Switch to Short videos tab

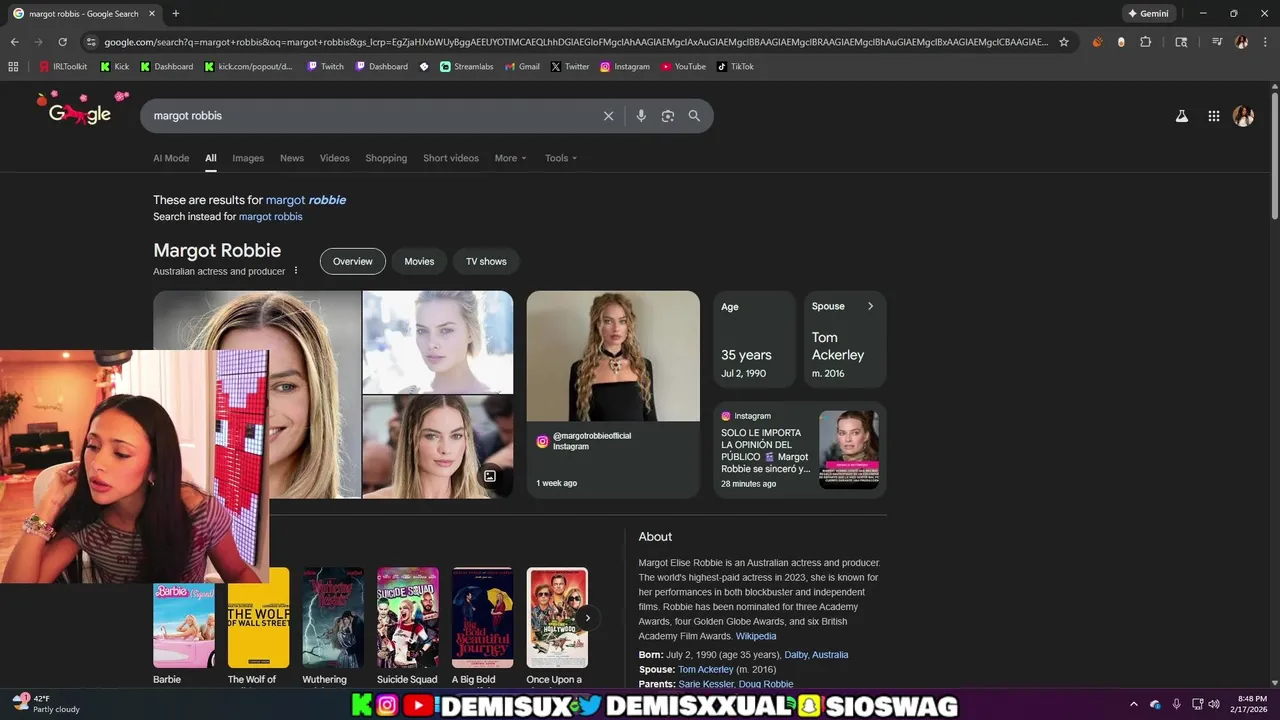(x=451, y=158)
